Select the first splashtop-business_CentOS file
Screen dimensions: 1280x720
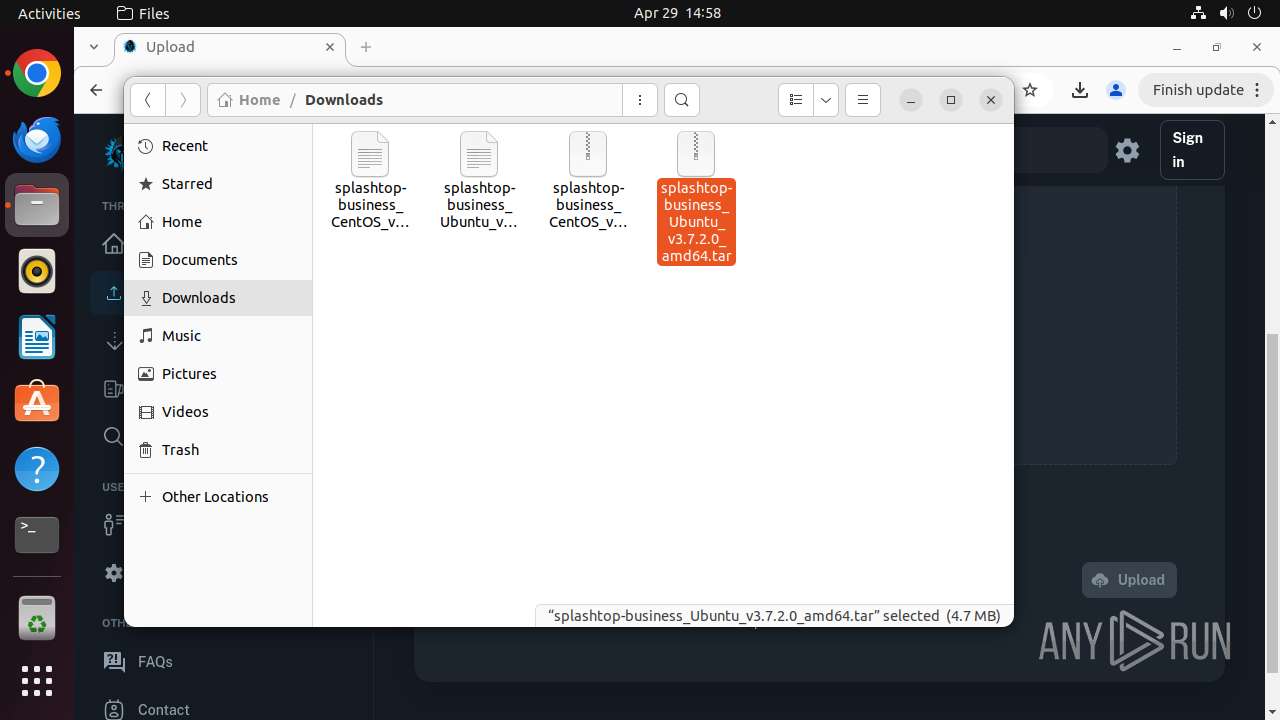(370, 180)
